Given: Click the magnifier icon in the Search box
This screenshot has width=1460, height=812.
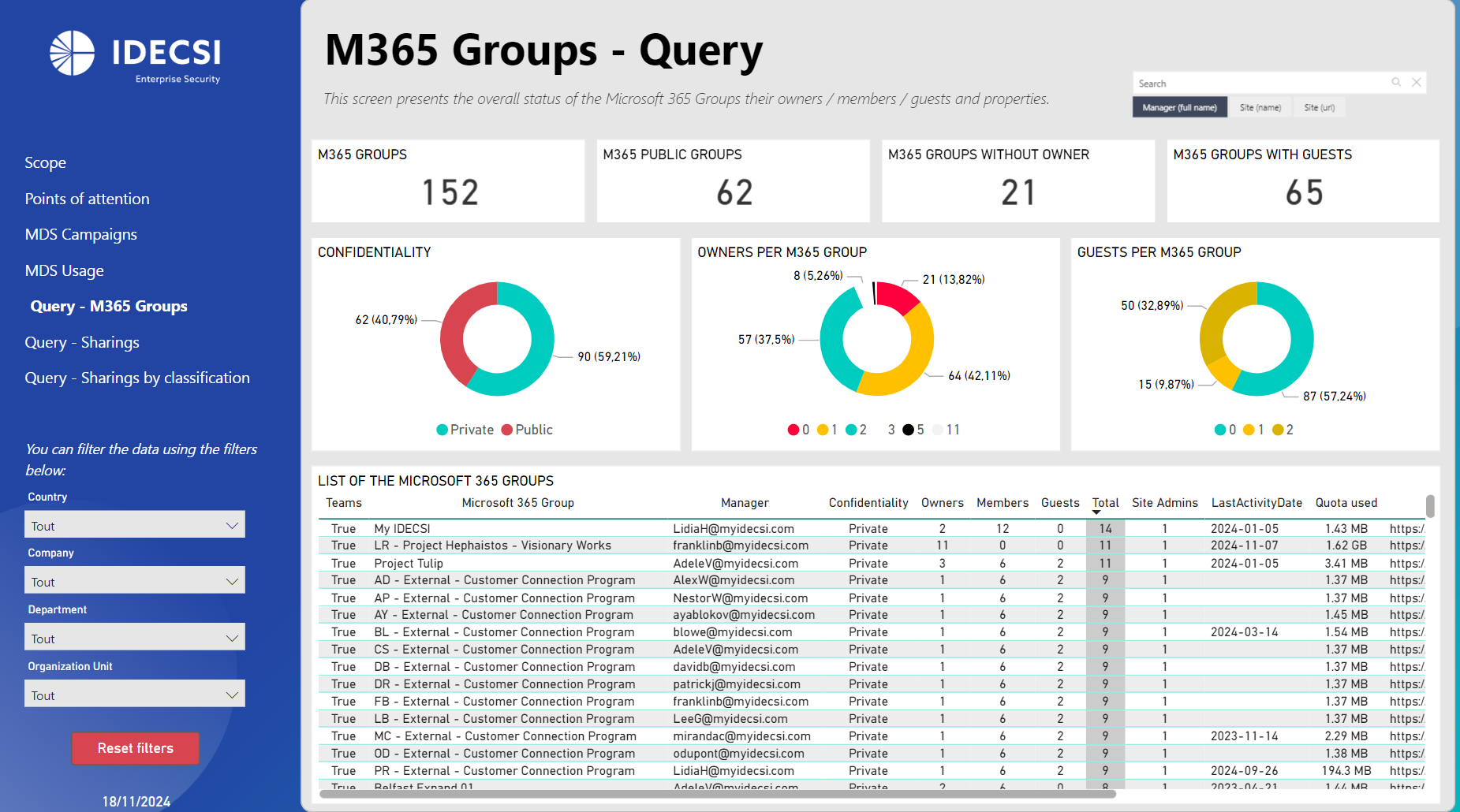Looking at the screenshot, I should [1396, 82].
